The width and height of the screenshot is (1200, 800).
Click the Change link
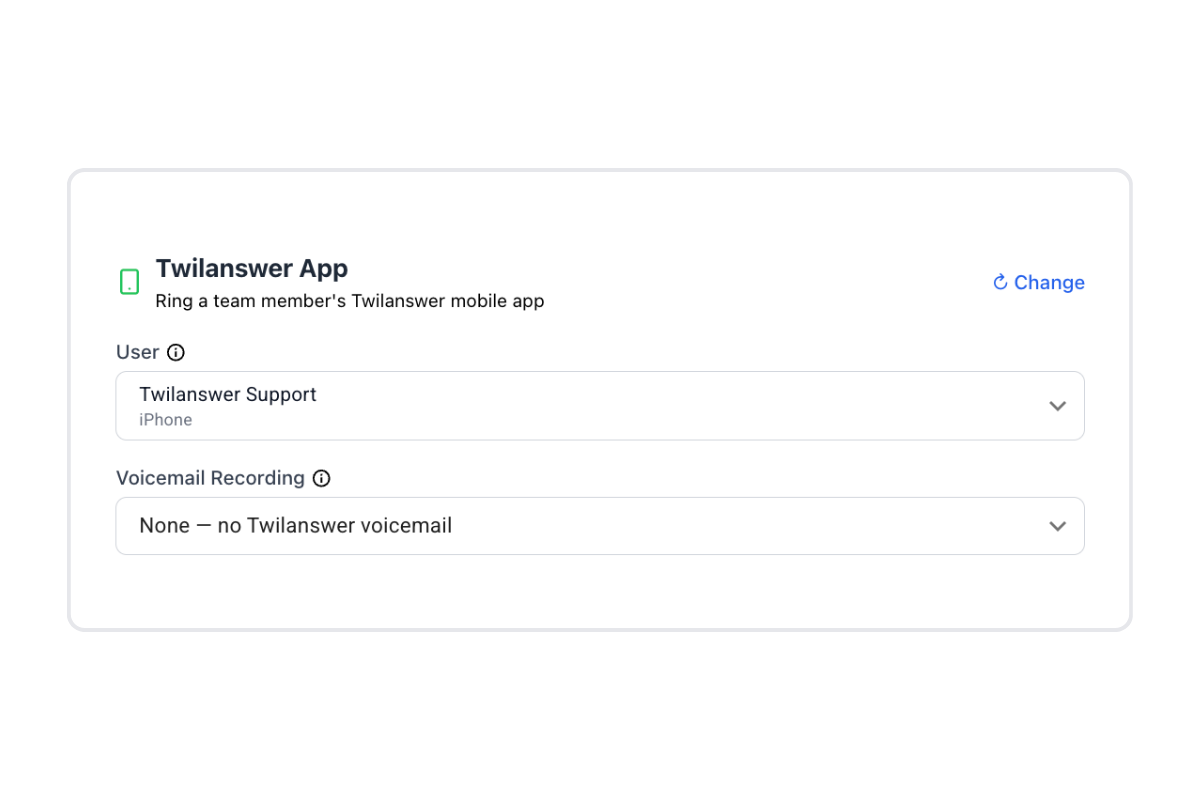point(1038,282)
